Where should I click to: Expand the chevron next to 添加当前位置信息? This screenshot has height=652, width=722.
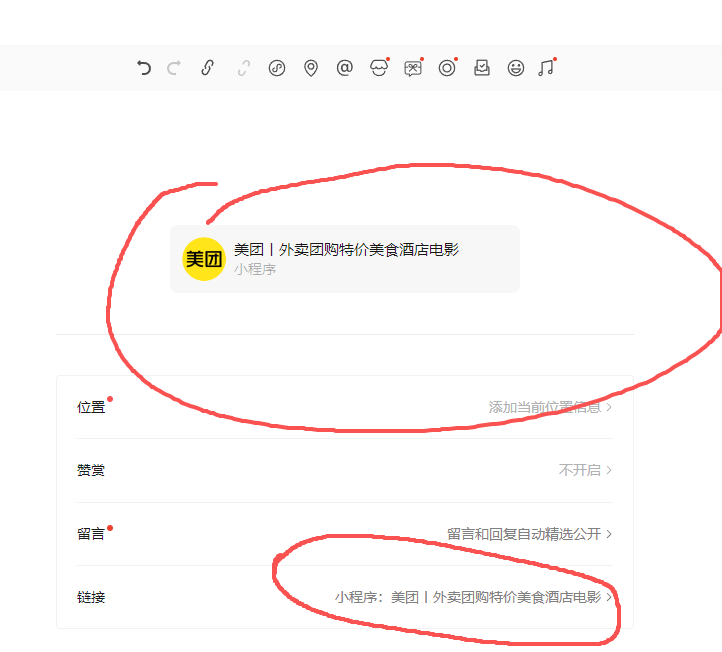click(609, 407)
